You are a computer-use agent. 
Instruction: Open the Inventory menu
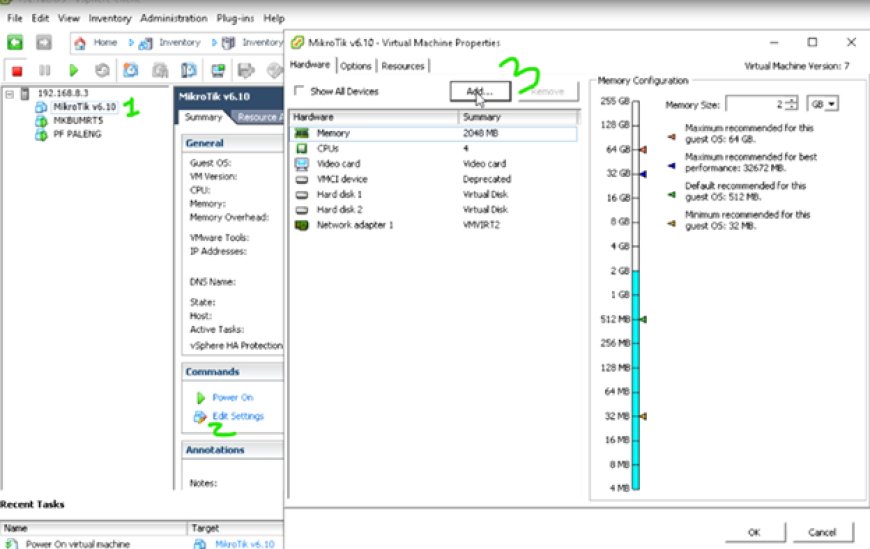(x=110, y=18)
